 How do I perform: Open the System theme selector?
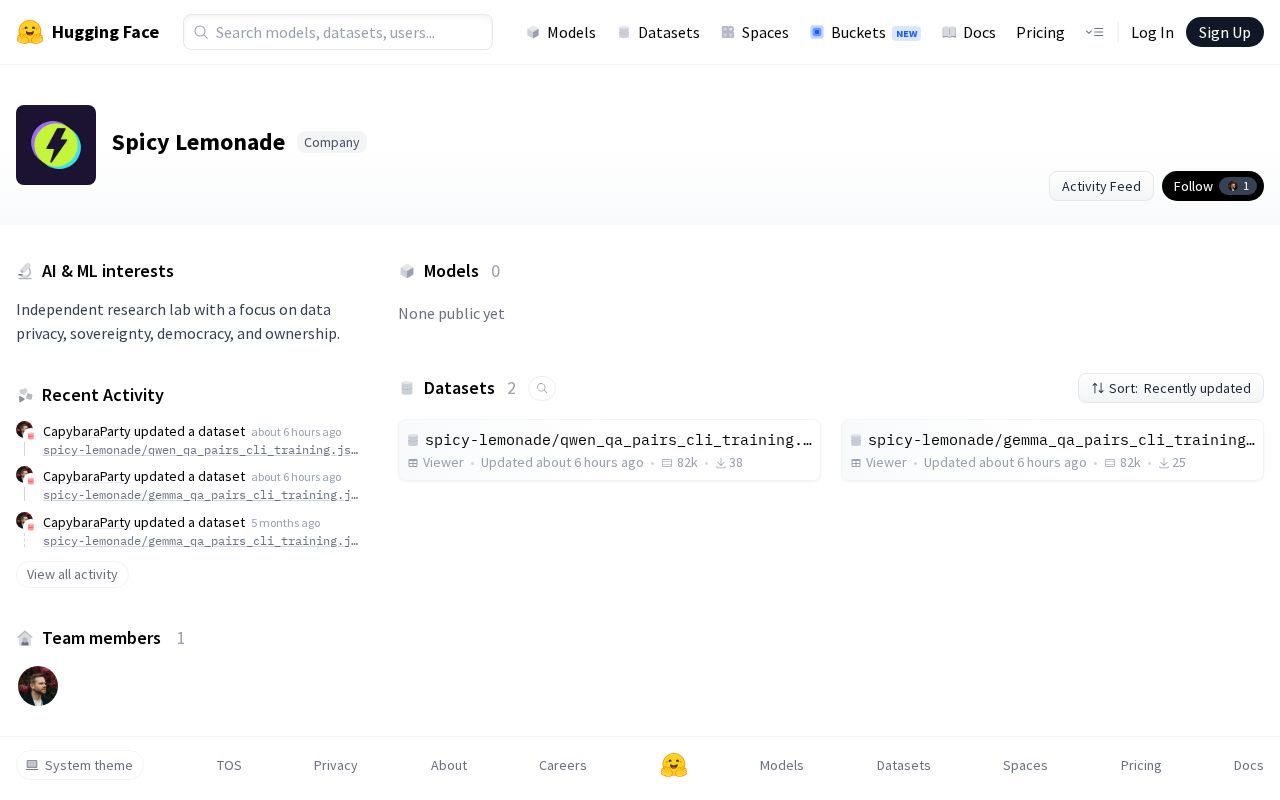(x=80, y=765)
